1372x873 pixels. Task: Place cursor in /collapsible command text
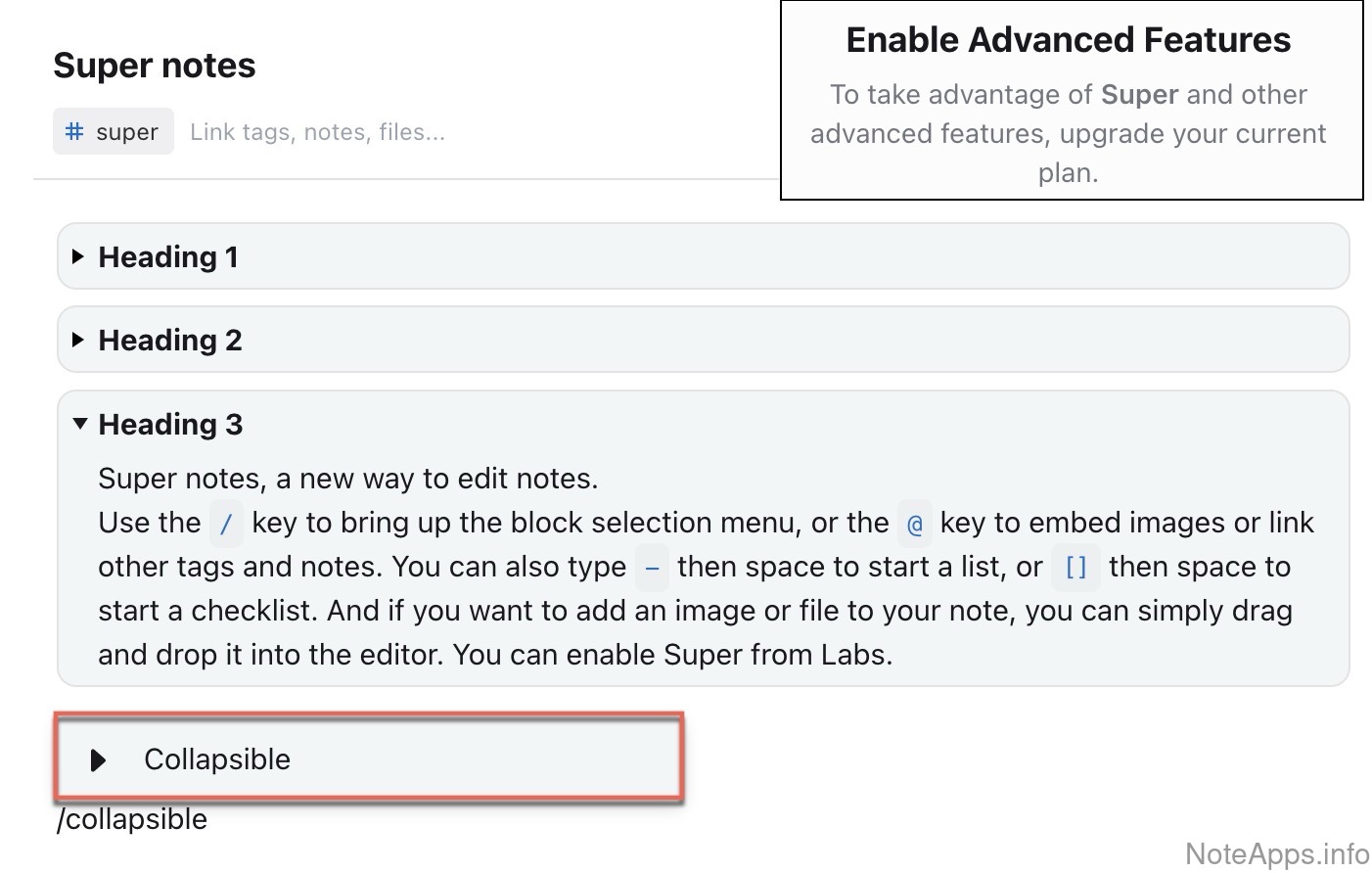(x=132, y=819)
